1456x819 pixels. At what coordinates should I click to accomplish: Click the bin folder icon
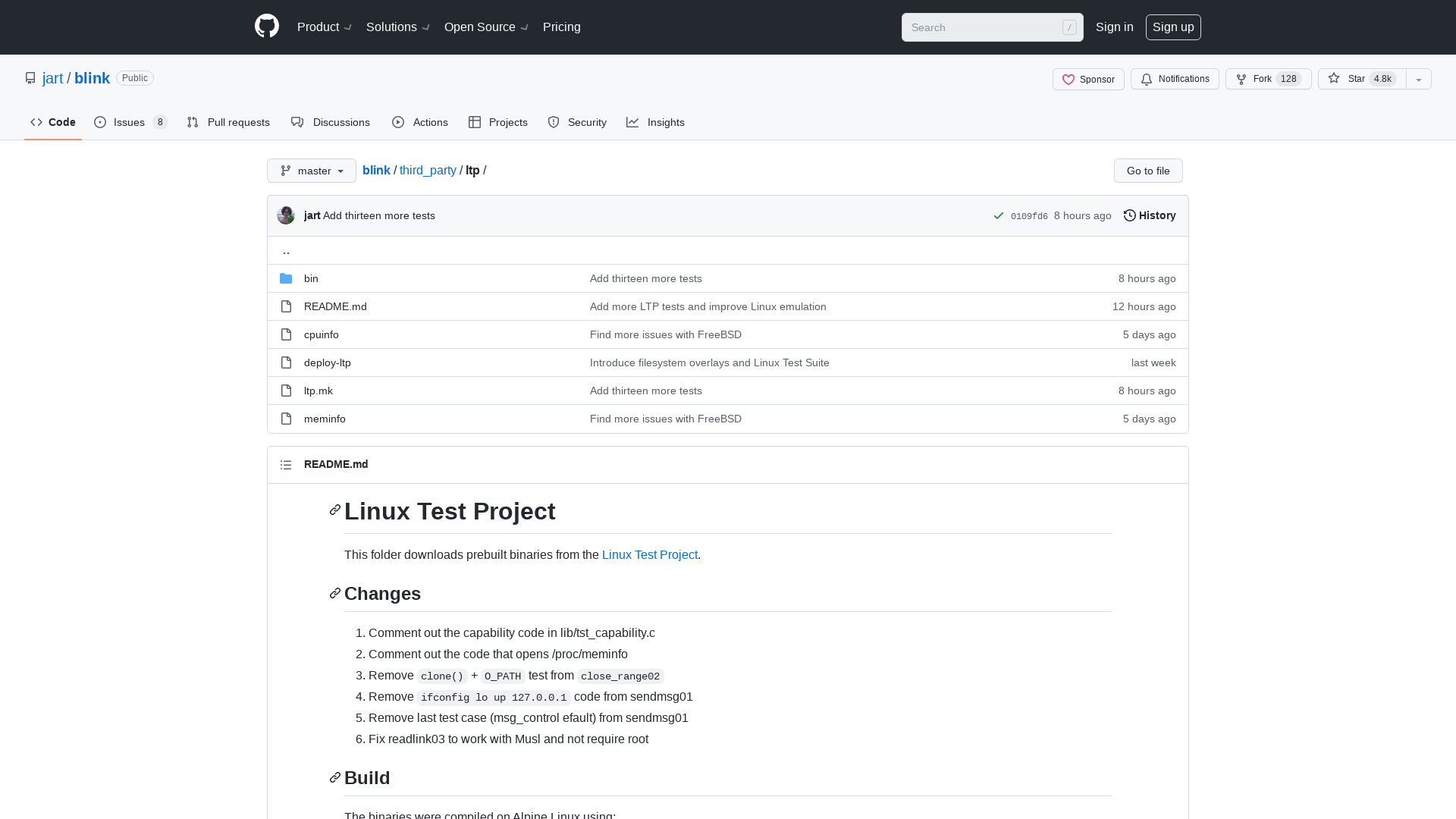tap(286, 278)
